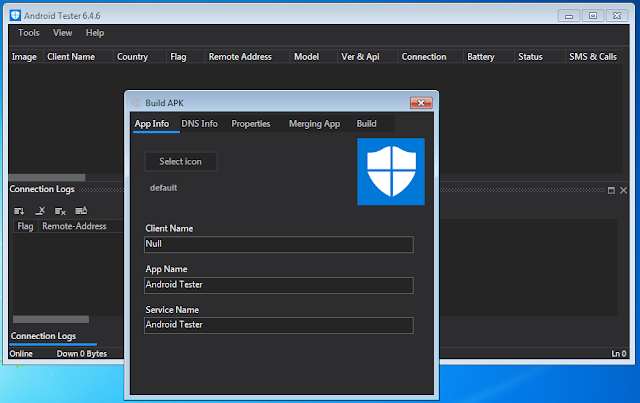Screen dimensions: 640x403
Task: Sort by Image column header
Action: click(24, 57)
